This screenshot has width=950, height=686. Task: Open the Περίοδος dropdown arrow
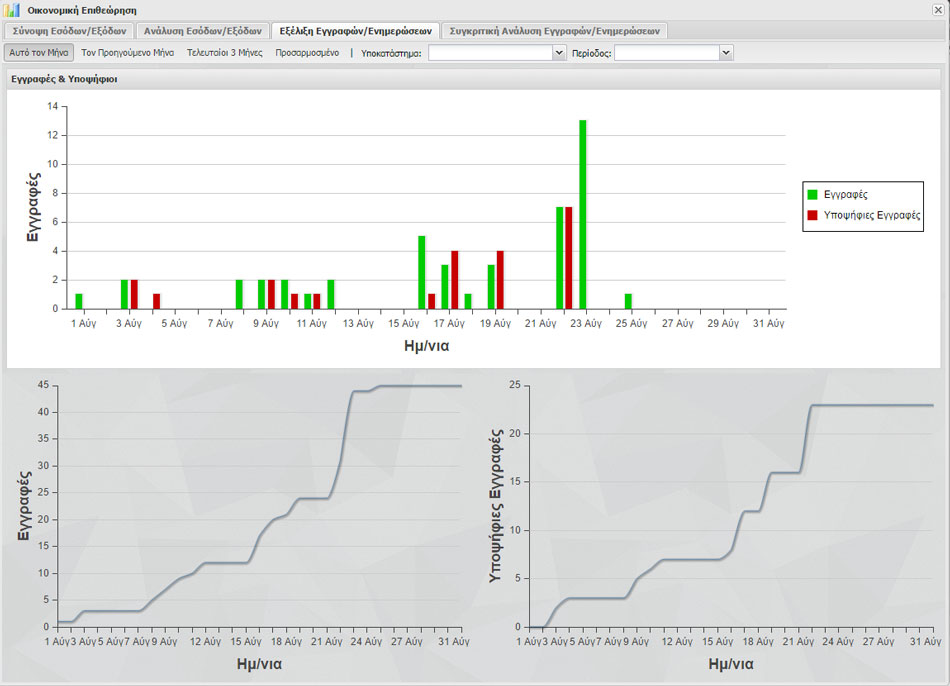(726, 52)
